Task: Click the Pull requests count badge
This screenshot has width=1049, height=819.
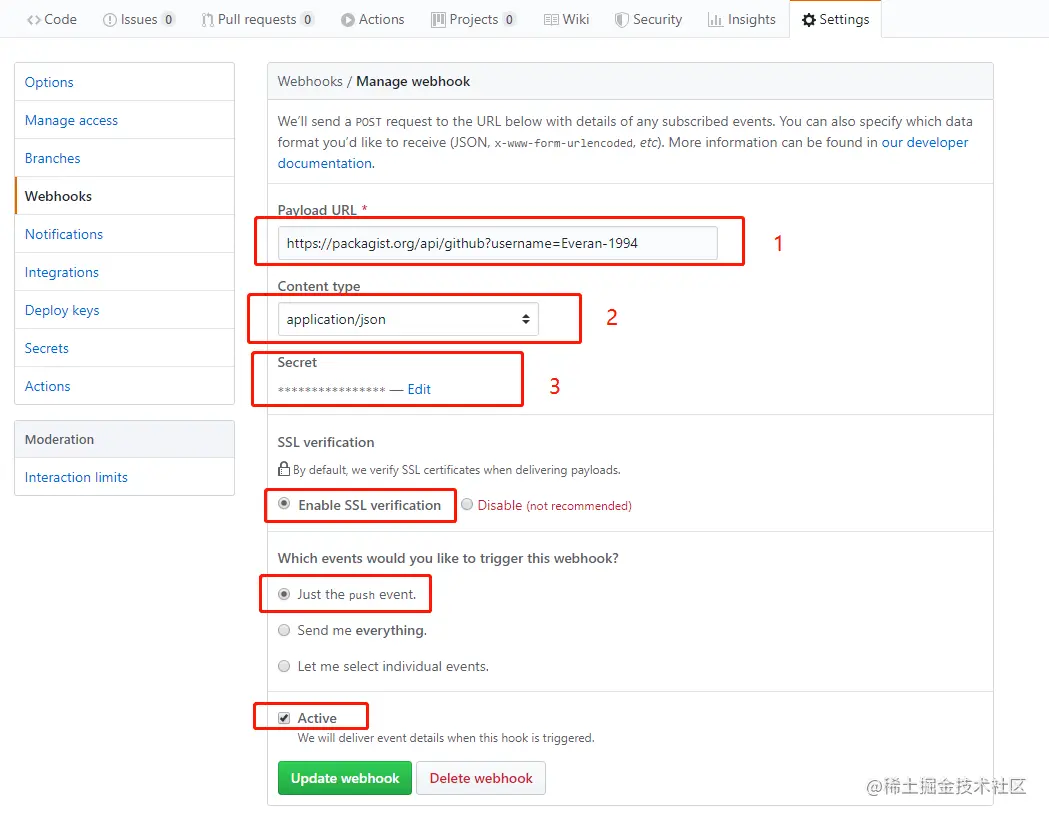Action: click(308, 20)
